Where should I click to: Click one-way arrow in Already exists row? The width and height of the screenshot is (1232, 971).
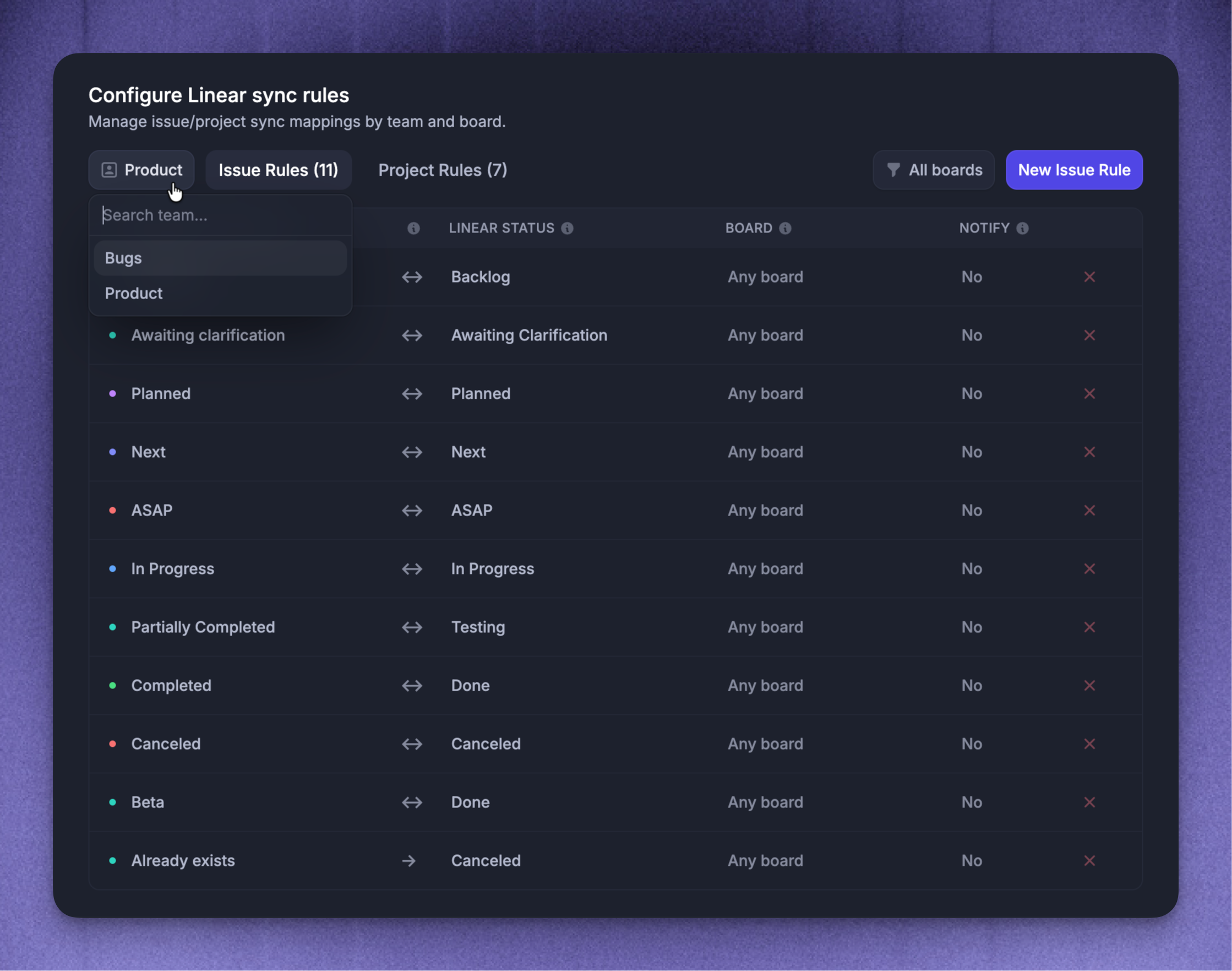point(408,861)
